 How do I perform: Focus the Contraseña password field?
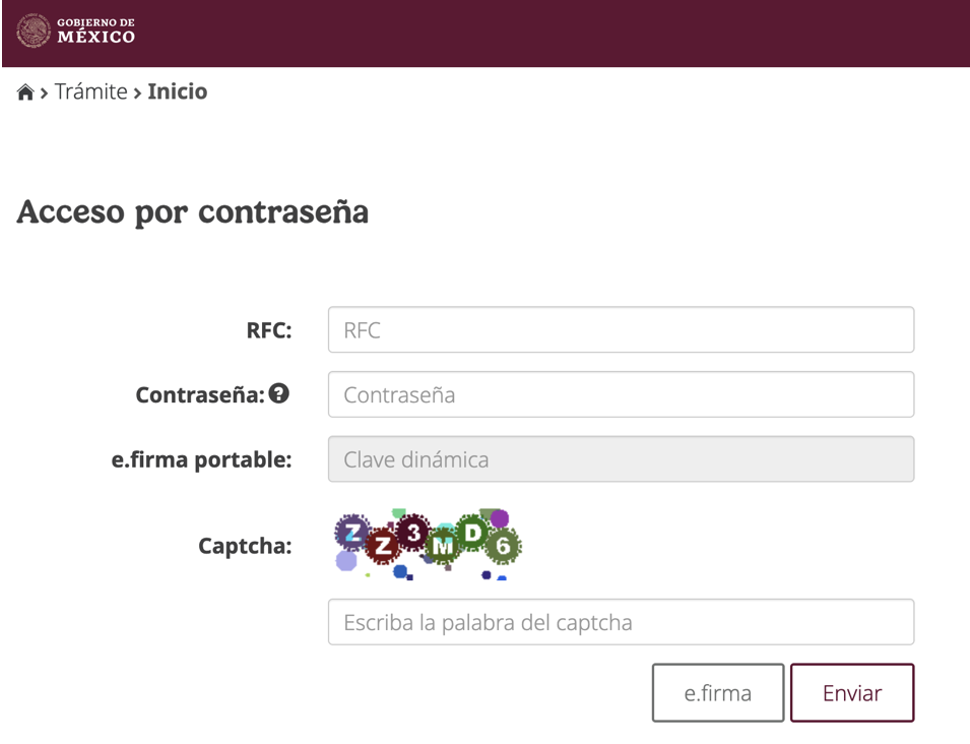620,394
